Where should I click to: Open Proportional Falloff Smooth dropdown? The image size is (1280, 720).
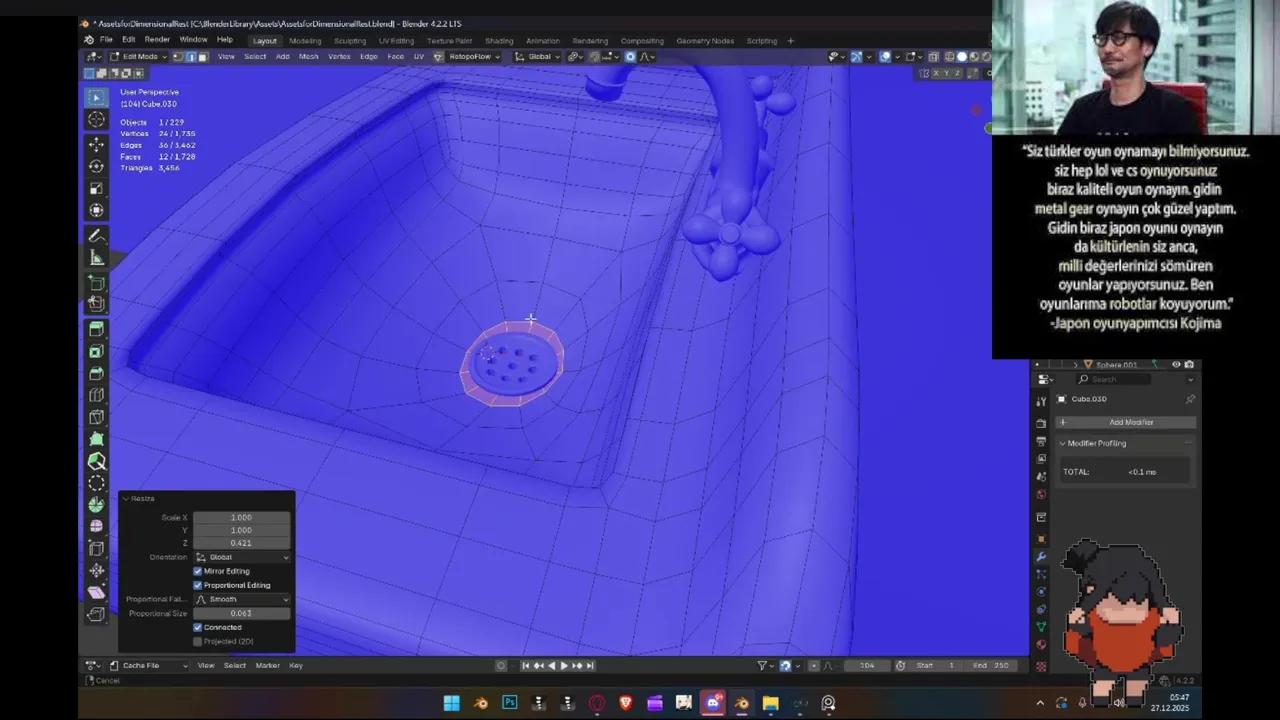click(x=242, y=599)
